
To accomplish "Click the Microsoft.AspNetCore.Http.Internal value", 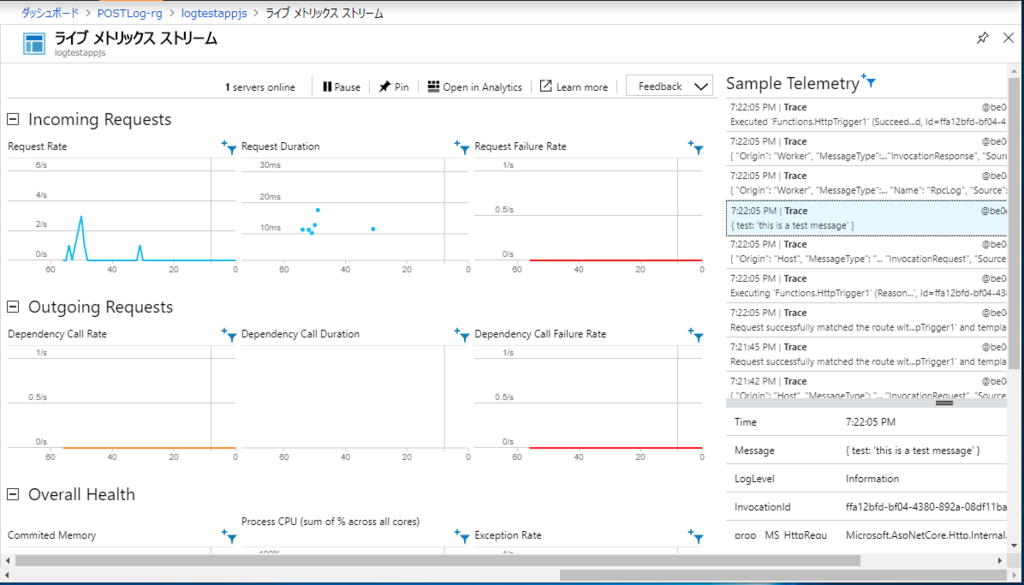I will pyautogui.click(x=926, y=535).
